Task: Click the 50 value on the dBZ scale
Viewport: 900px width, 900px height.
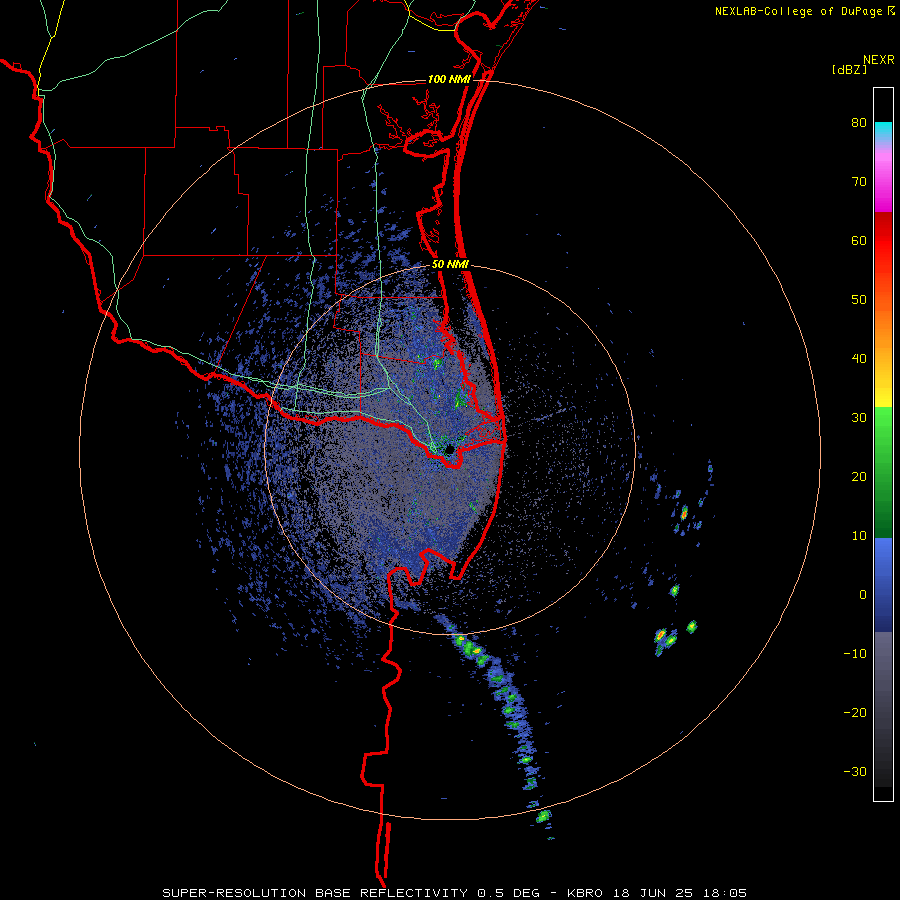Action: (x=859, y=300)
